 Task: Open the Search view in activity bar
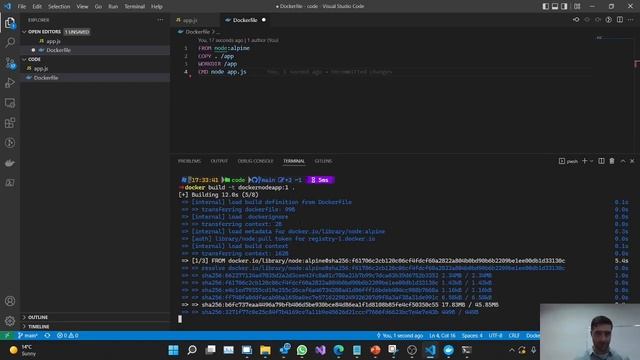pos(10,42)
